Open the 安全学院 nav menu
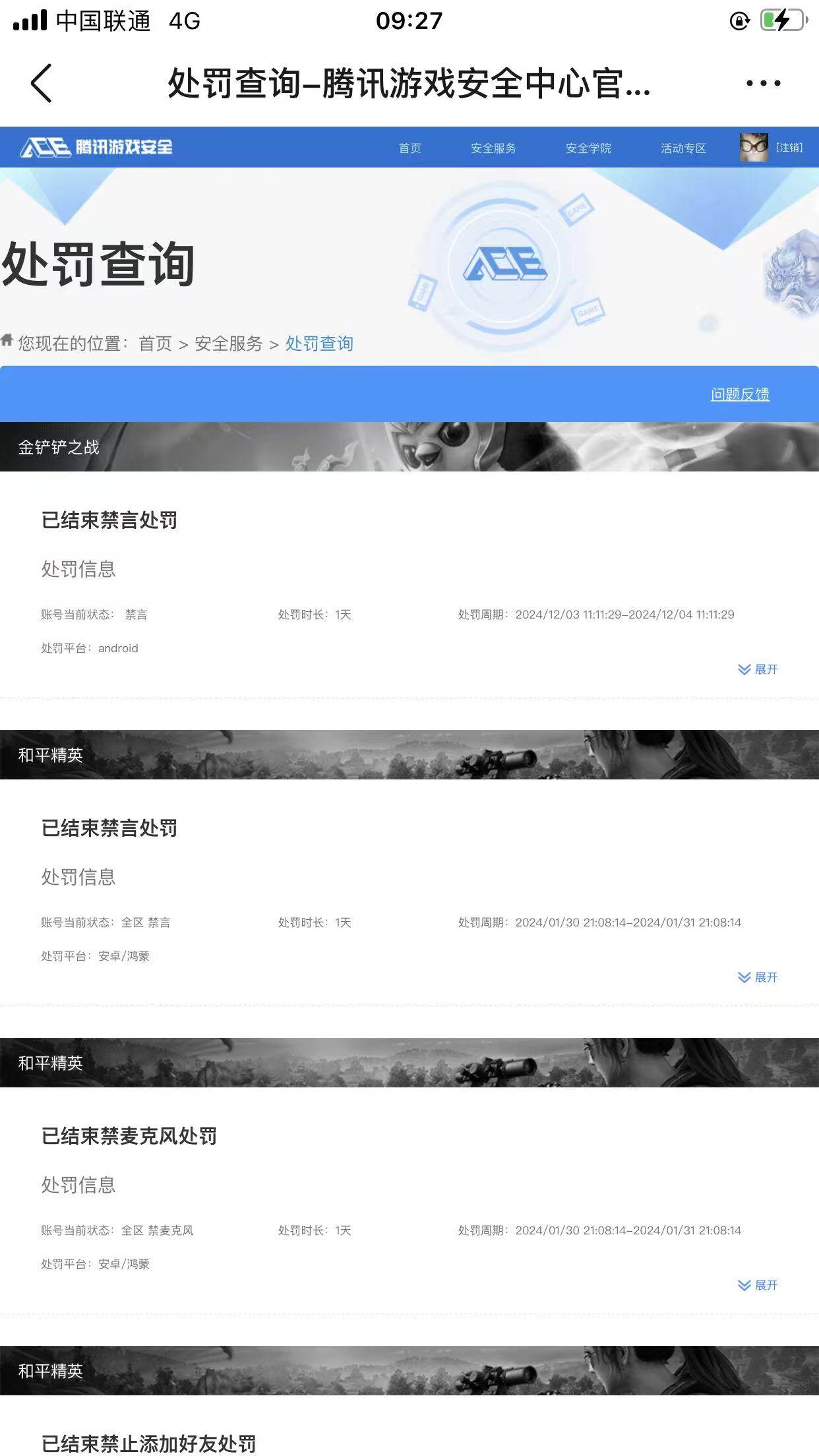The image size is (819, 1456). (x=588, y=148)
